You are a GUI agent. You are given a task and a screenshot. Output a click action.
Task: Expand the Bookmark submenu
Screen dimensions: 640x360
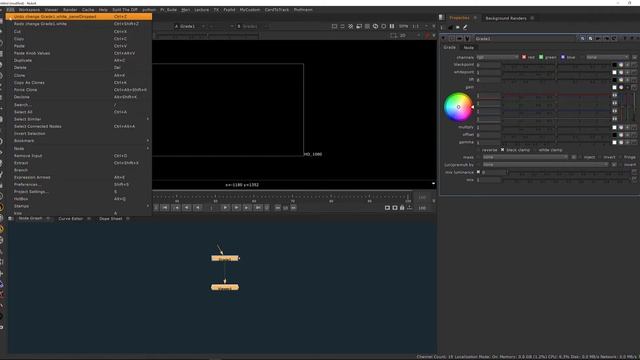pos(78,141)
